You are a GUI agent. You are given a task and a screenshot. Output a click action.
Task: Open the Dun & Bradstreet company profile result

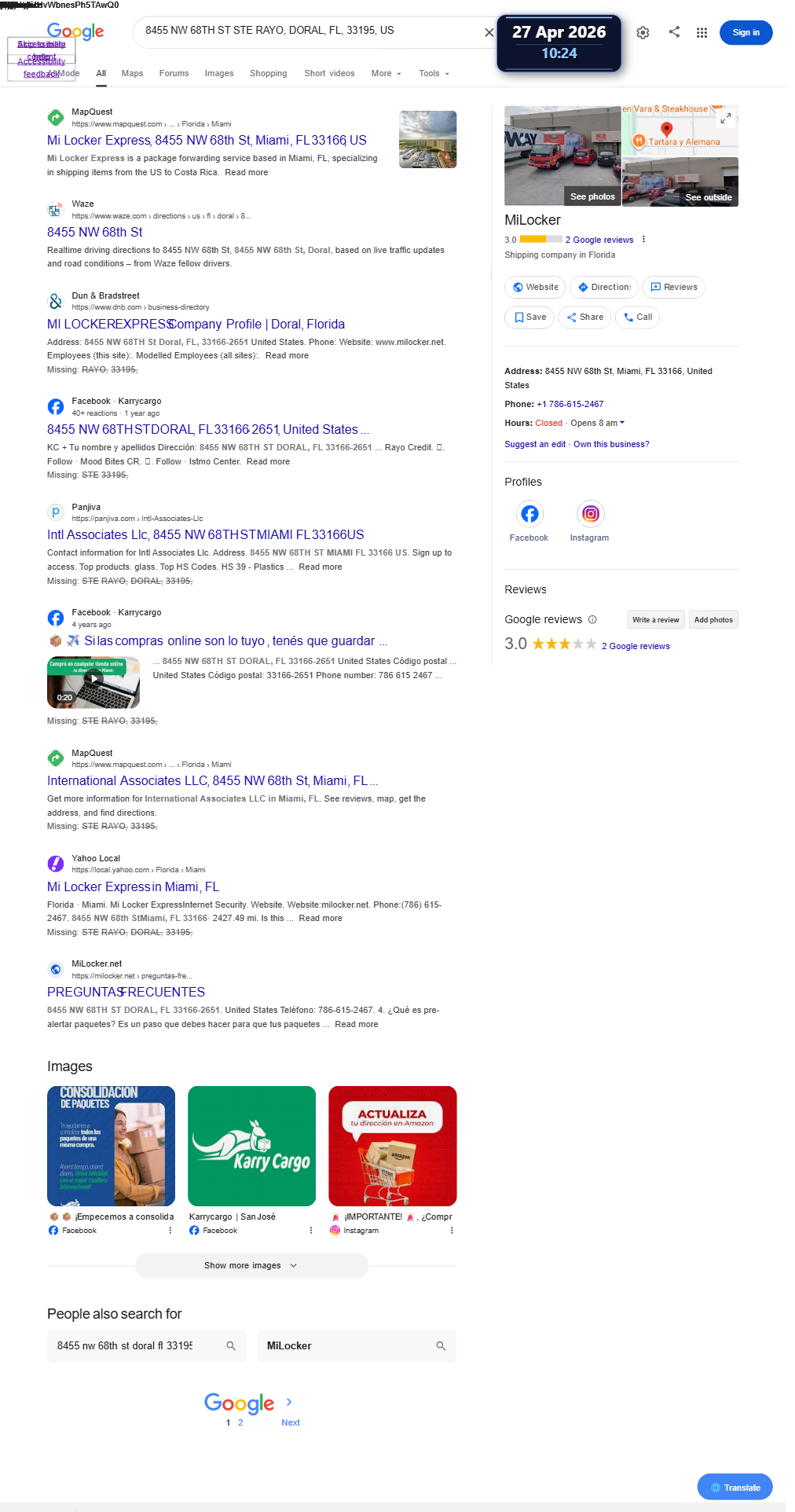click(x=196, y=324)
